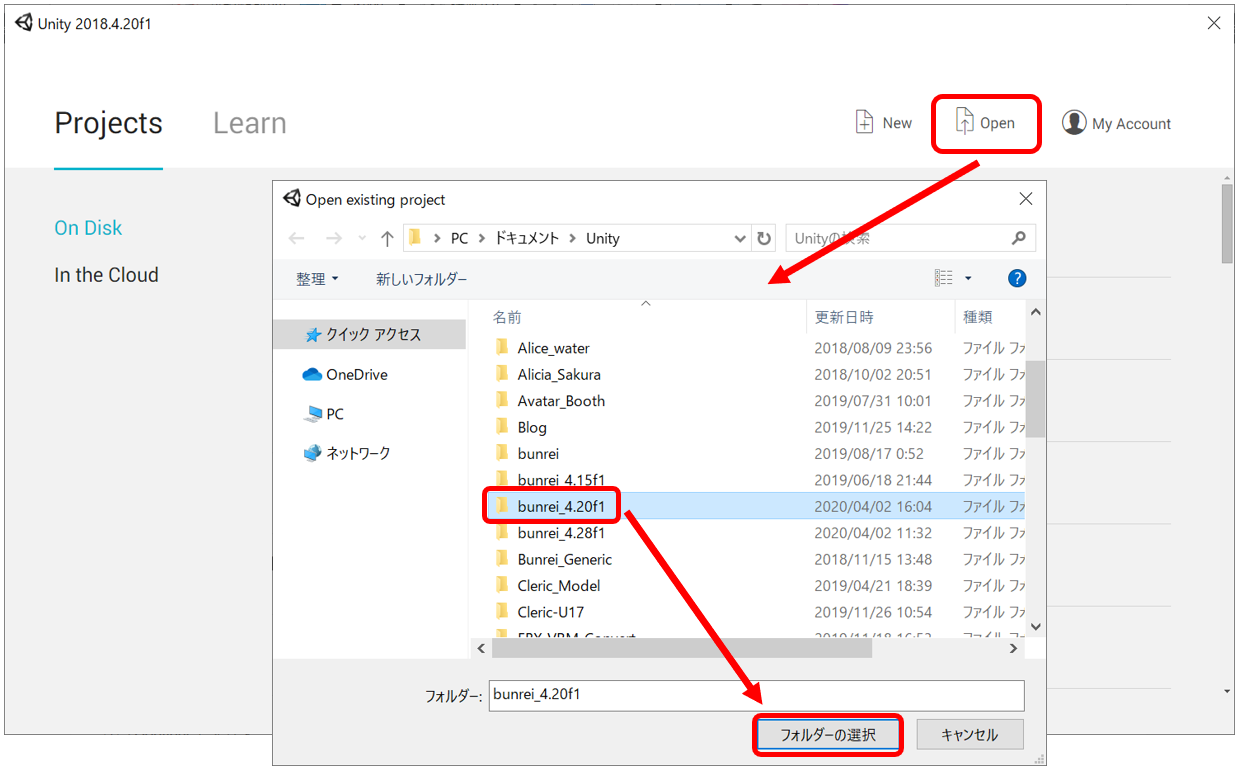Switch to the Learn tab
The image size is (1241, 772).
pos(249,123)
